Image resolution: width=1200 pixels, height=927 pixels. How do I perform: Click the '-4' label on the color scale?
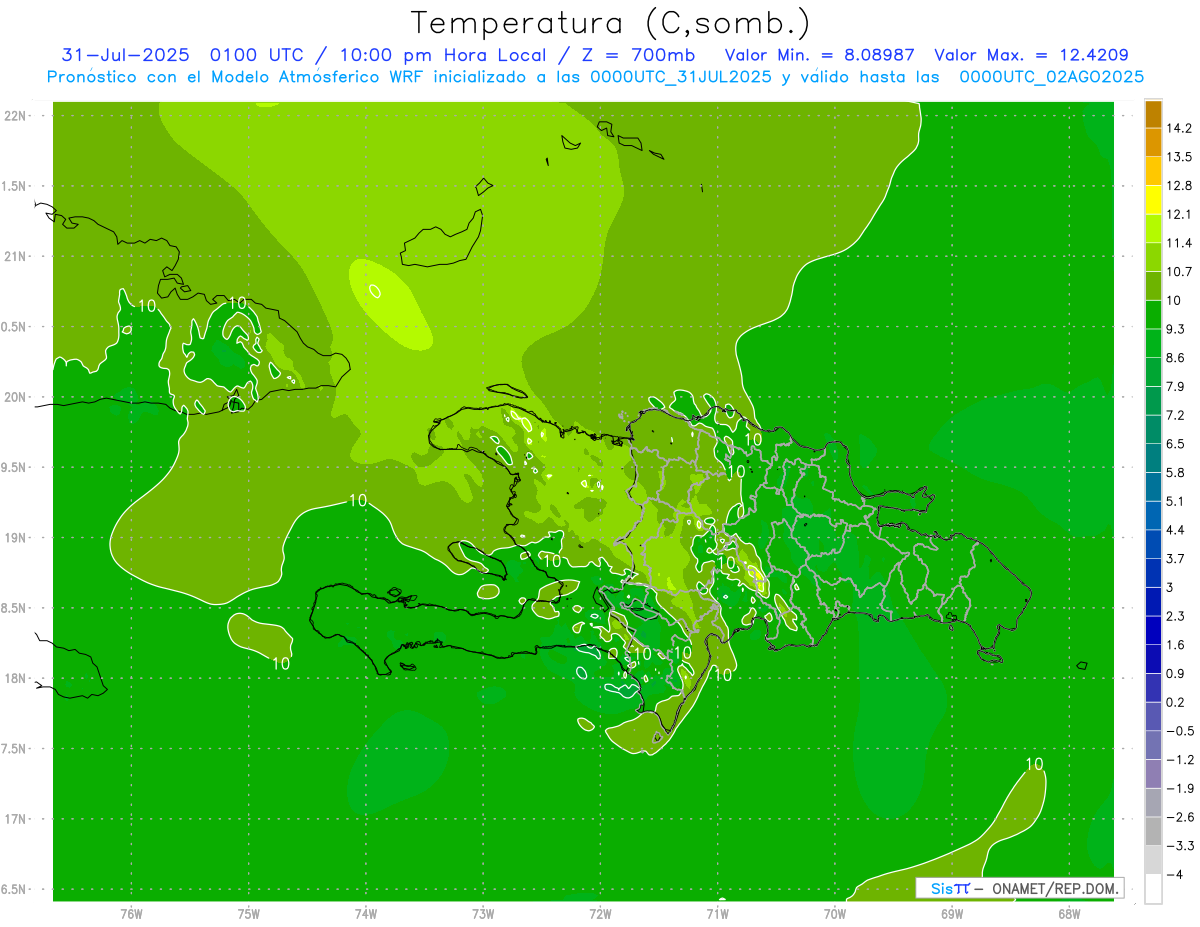click(1175, 875)
